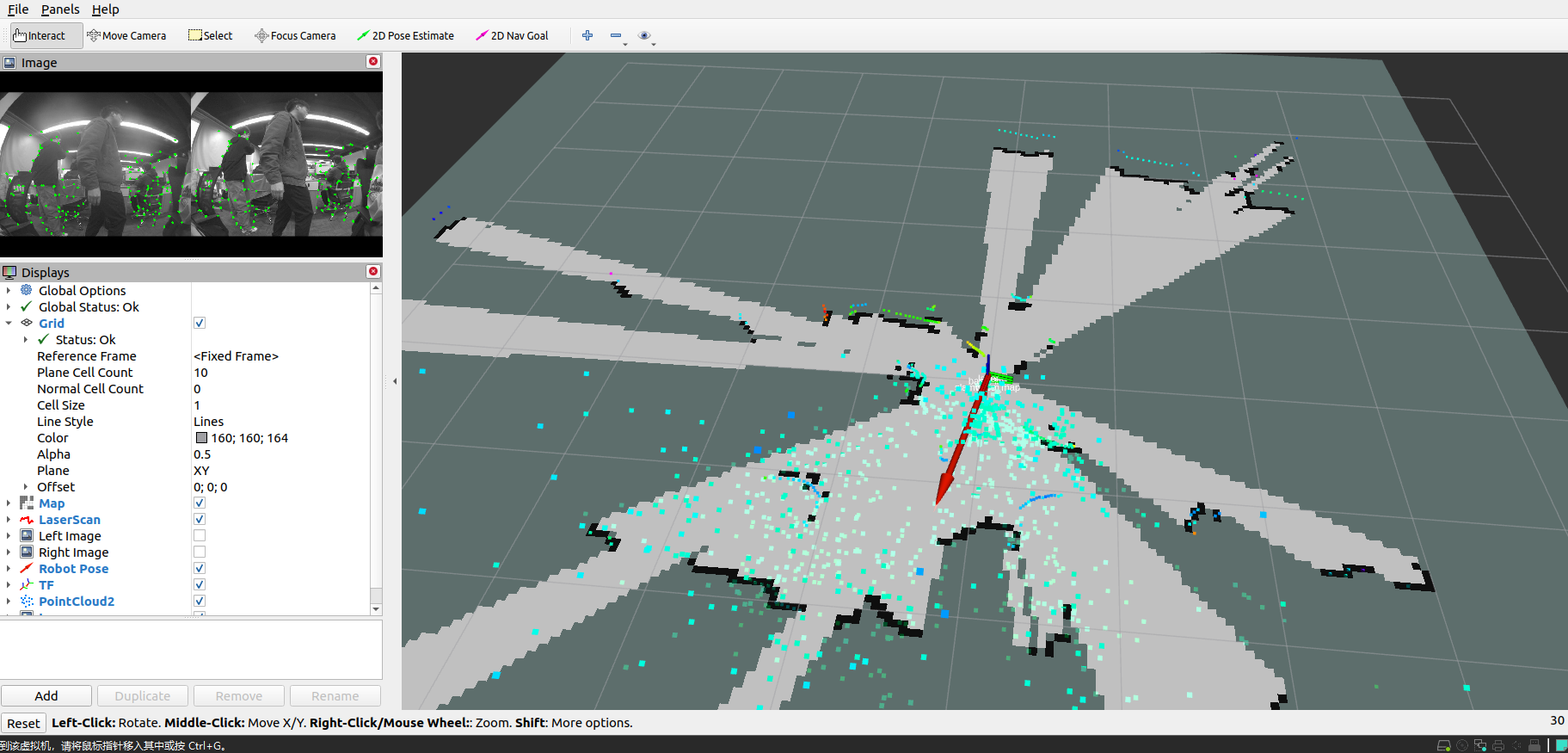The width and height of the screenshot is (1568, 753).
Task: Uncheck the Grid display checkbox
Action: point(200,323)
